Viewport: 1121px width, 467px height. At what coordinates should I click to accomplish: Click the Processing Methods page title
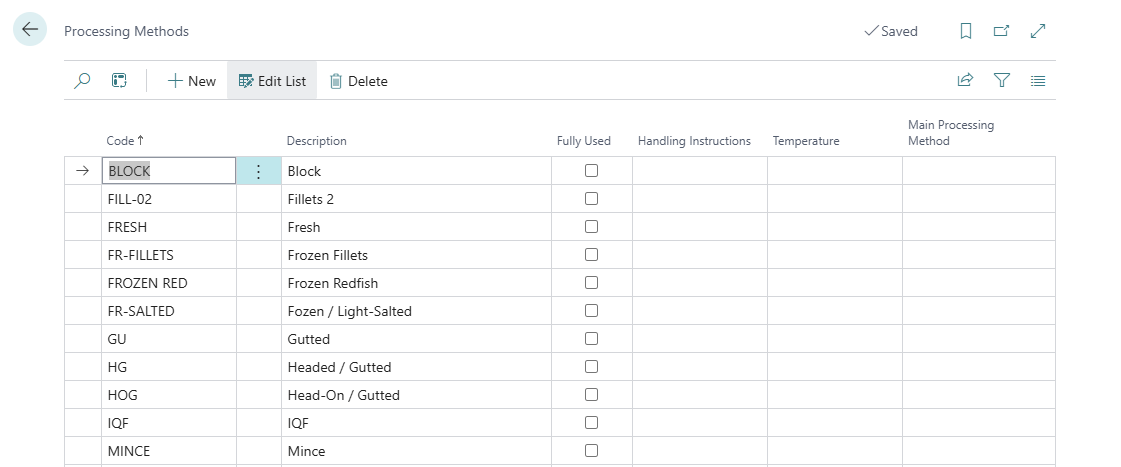pyautogui.click(x=127, y=31)
